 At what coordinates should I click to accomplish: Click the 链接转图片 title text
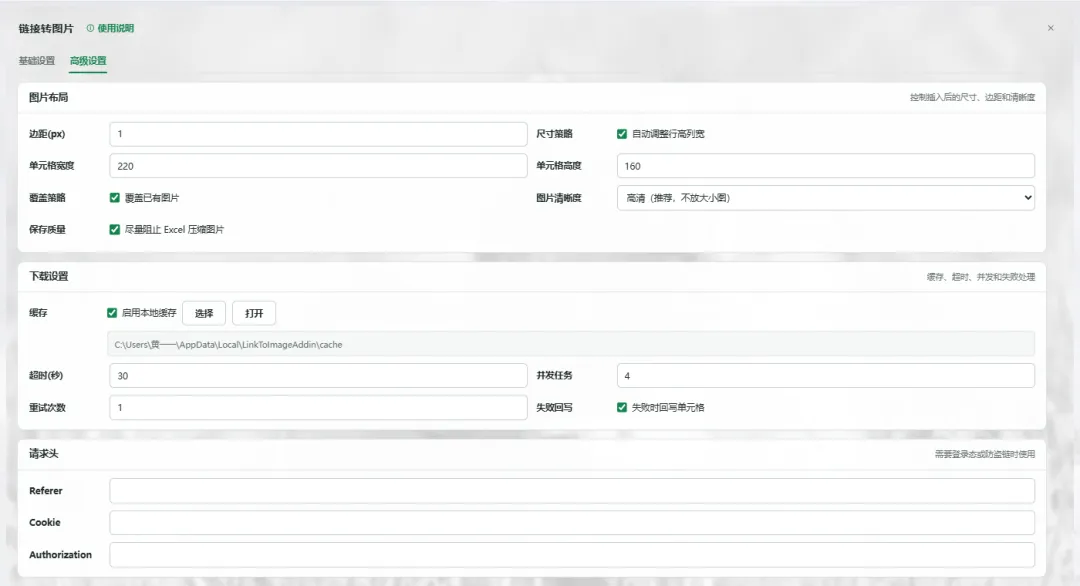(x=45, y=28)
